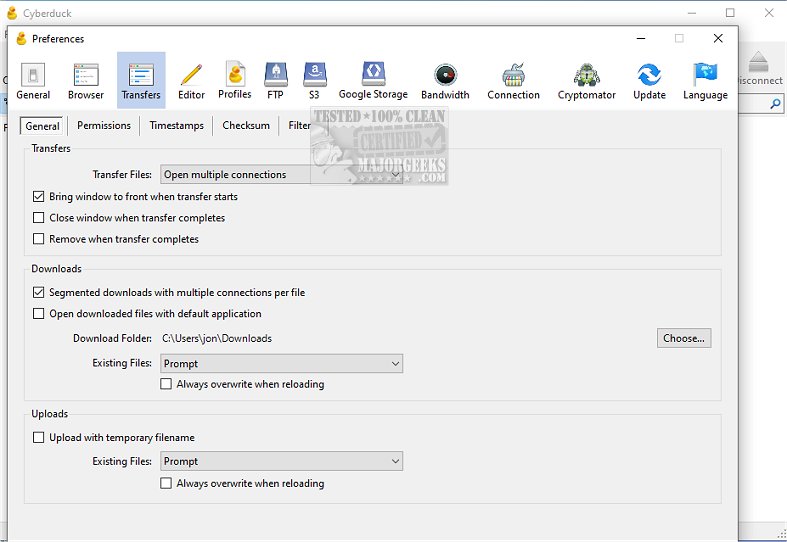Open the Update preferences section
The height and width of the screenshot is (542, 787).
point(649,81)
